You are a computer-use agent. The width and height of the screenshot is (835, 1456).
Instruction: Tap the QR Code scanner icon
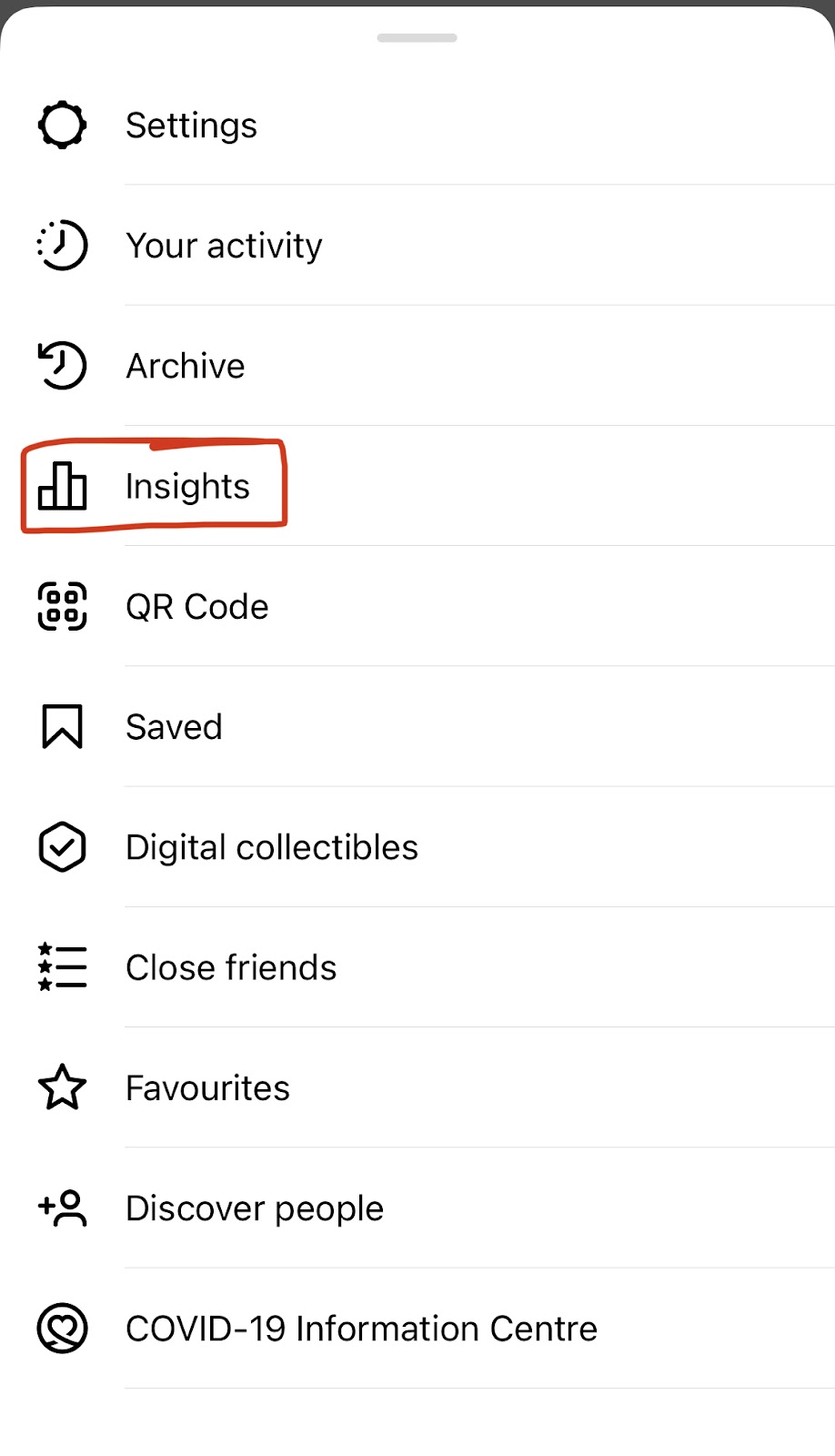pyautogui.click(x=62, y=606)
